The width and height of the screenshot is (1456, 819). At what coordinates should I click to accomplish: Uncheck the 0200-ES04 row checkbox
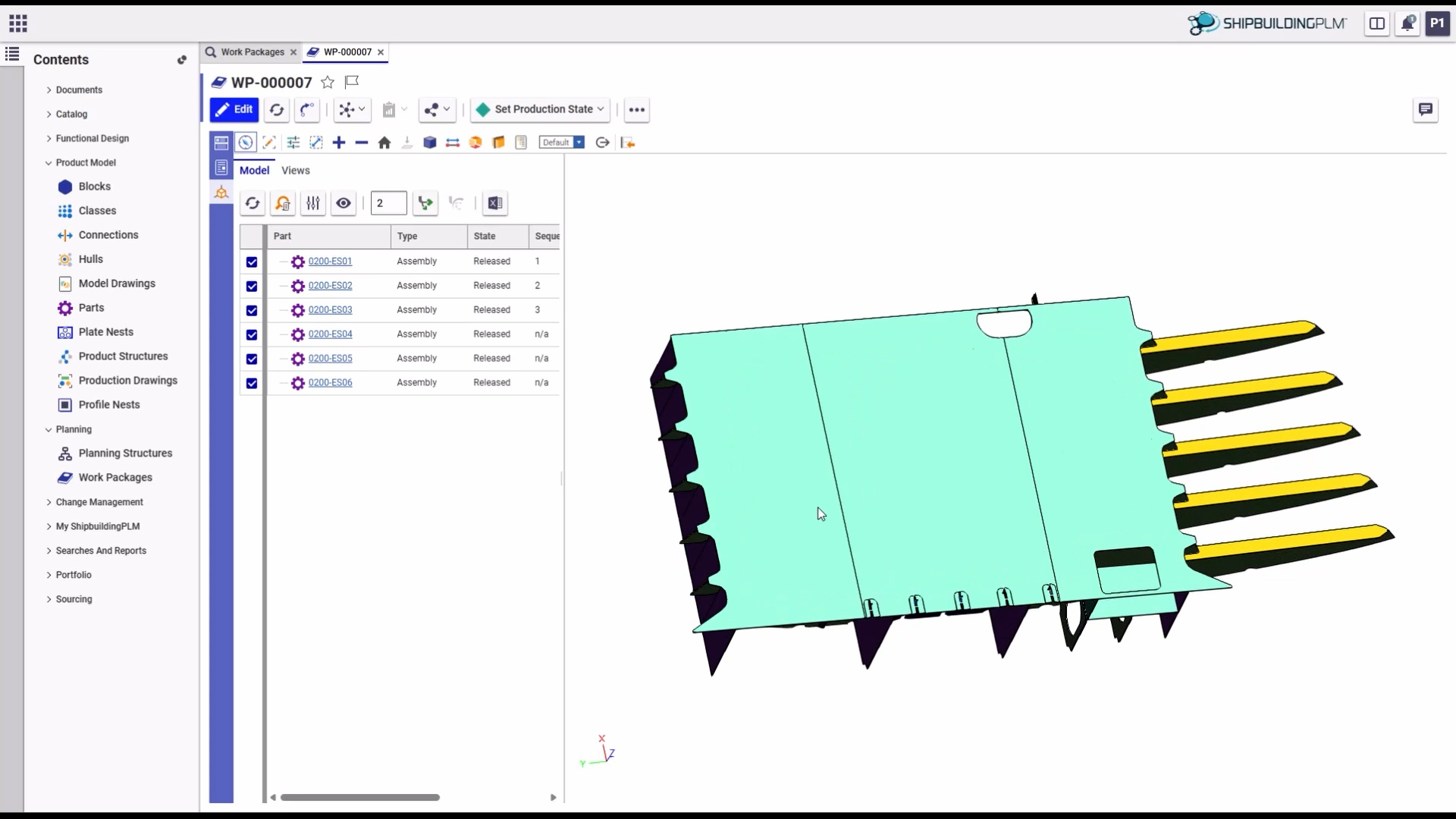click(252, 334)
